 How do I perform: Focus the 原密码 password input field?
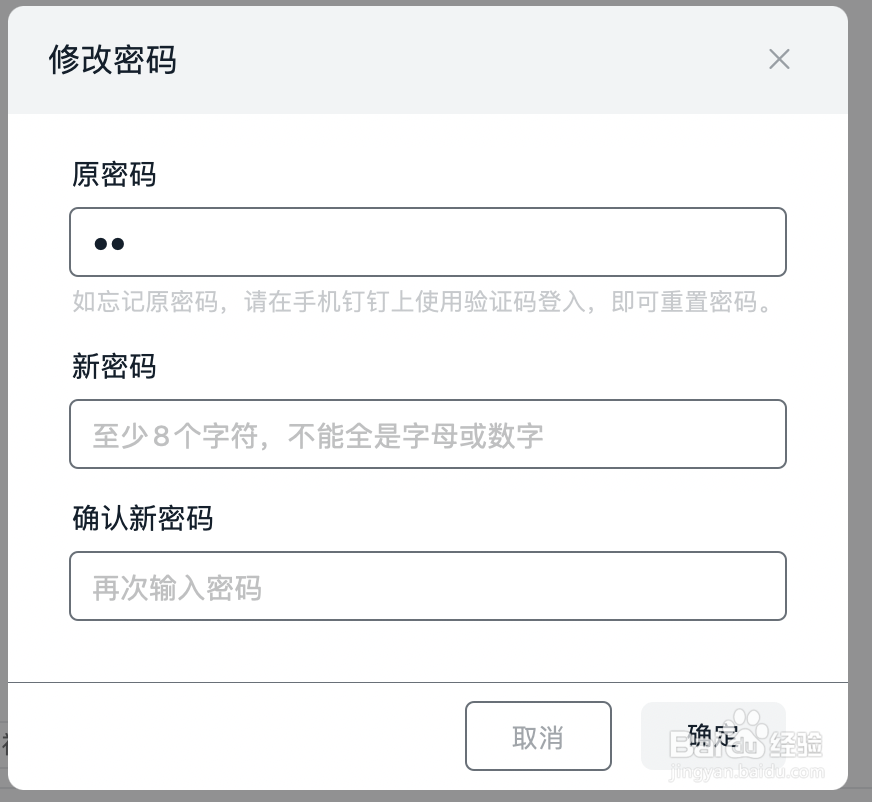pyautogui.click(x=428, y=242)
